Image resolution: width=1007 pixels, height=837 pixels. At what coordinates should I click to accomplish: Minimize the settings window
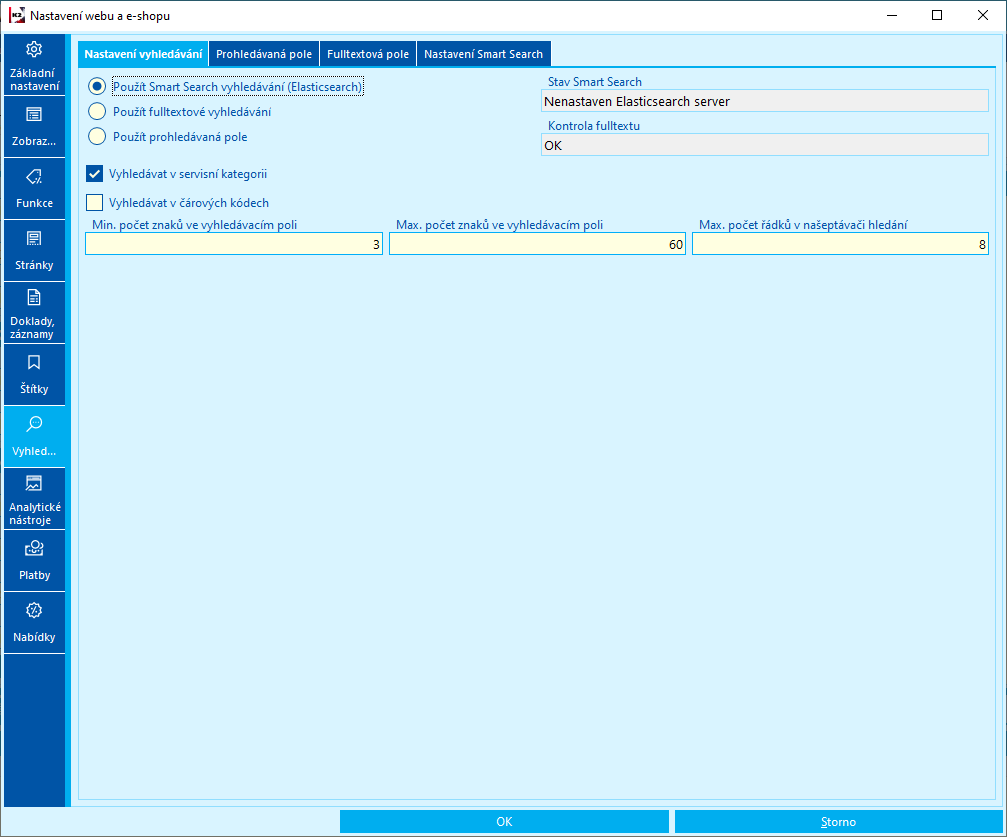point(891,15)
